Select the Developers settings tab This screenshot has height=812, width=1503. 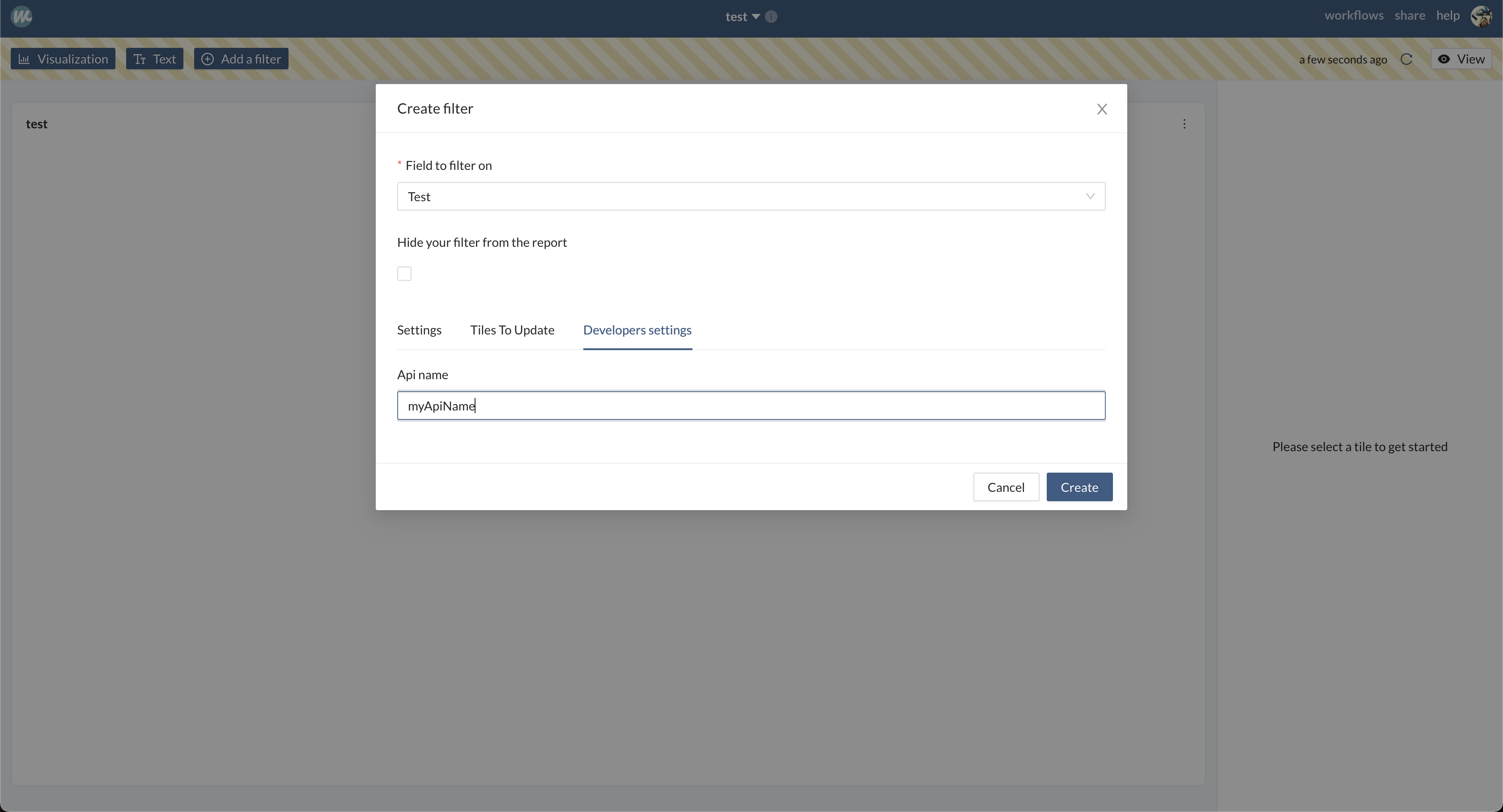click(x=637, y=330)
